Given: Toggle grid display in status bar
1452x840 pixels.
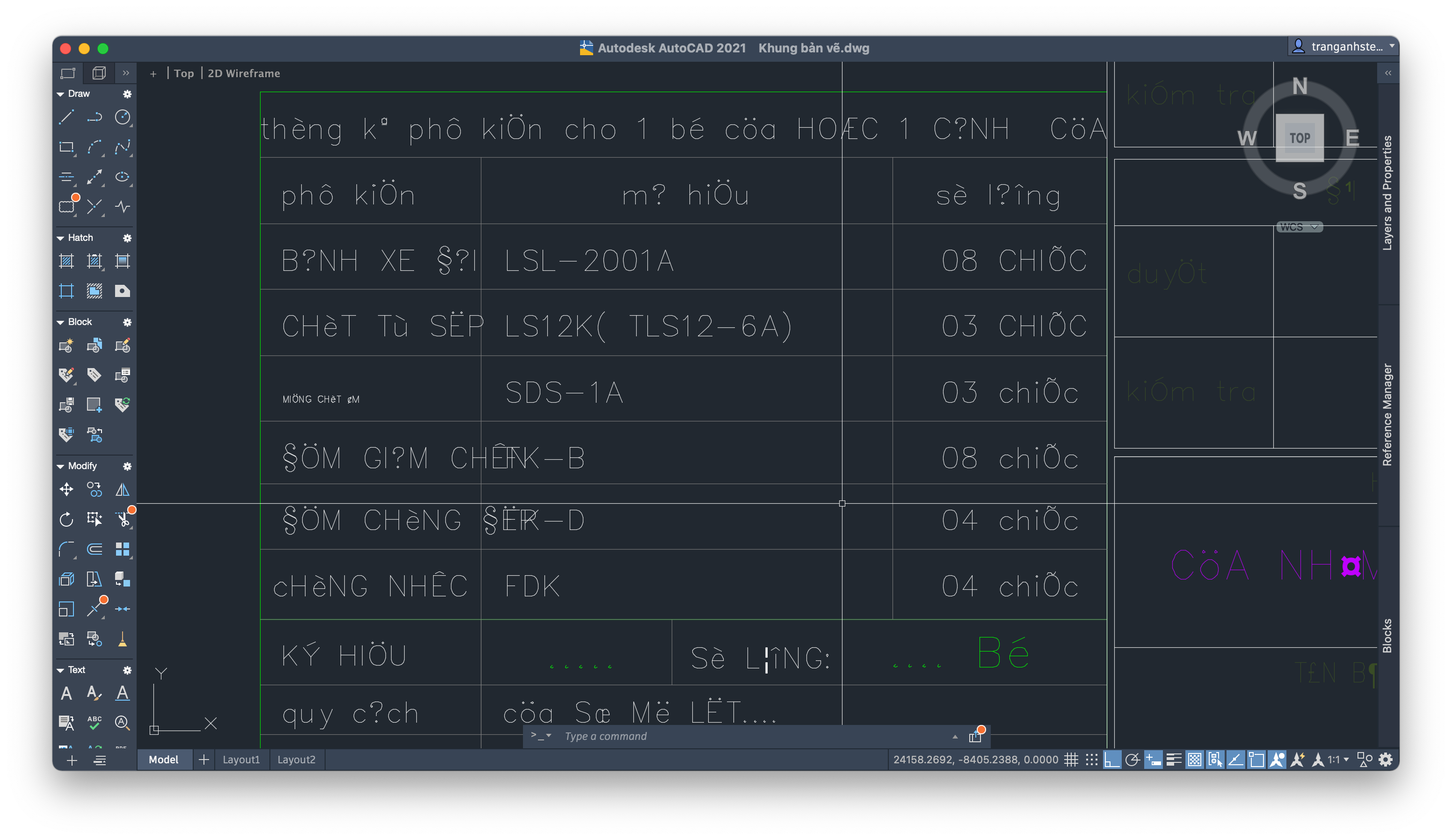Looking at the screenshot, I should point(1071,760).
